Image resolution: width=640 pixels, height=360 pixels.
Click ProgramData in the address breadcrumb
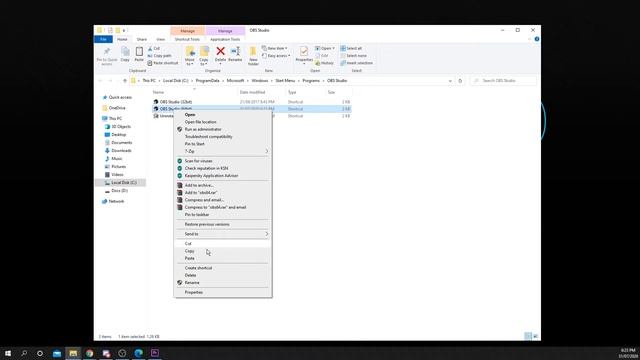[x=207, y=81]
